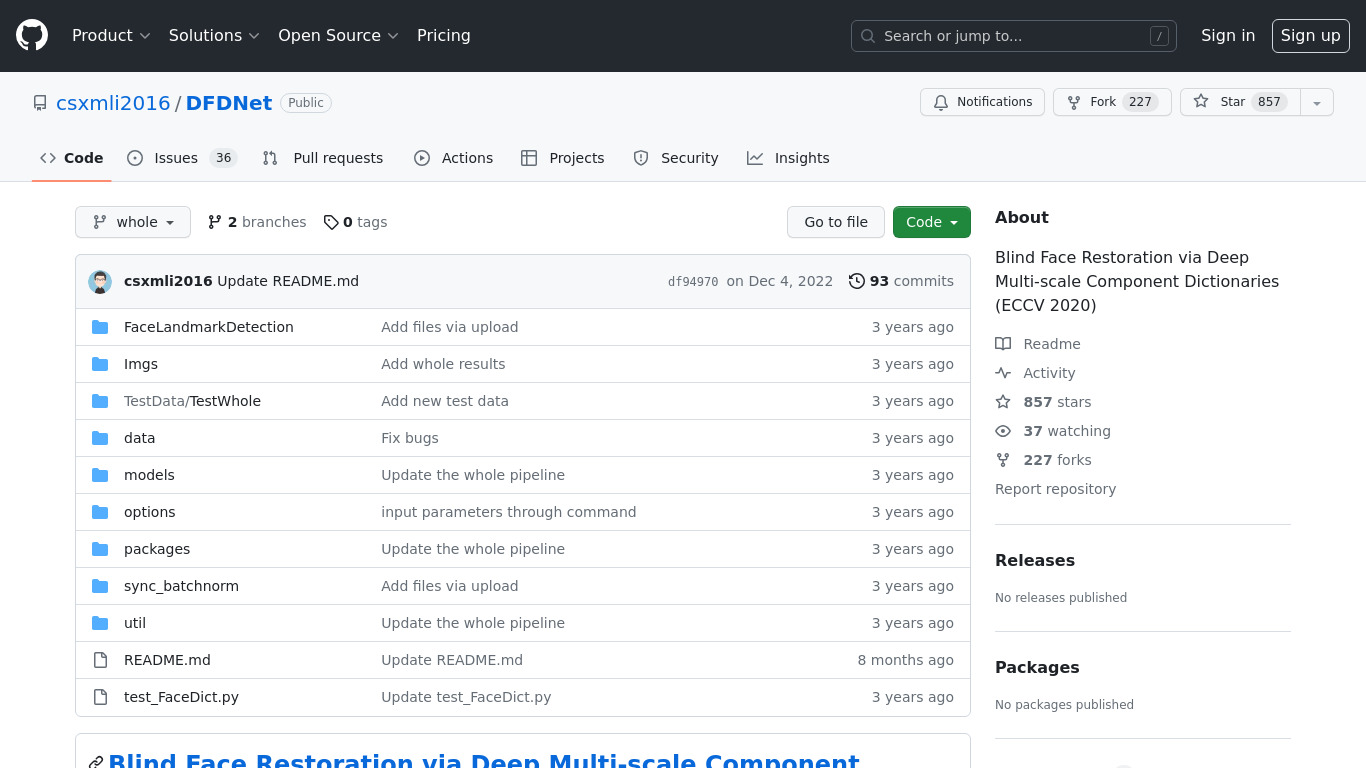Click csxmli2016 avatar in commit row

click(100, 282)
